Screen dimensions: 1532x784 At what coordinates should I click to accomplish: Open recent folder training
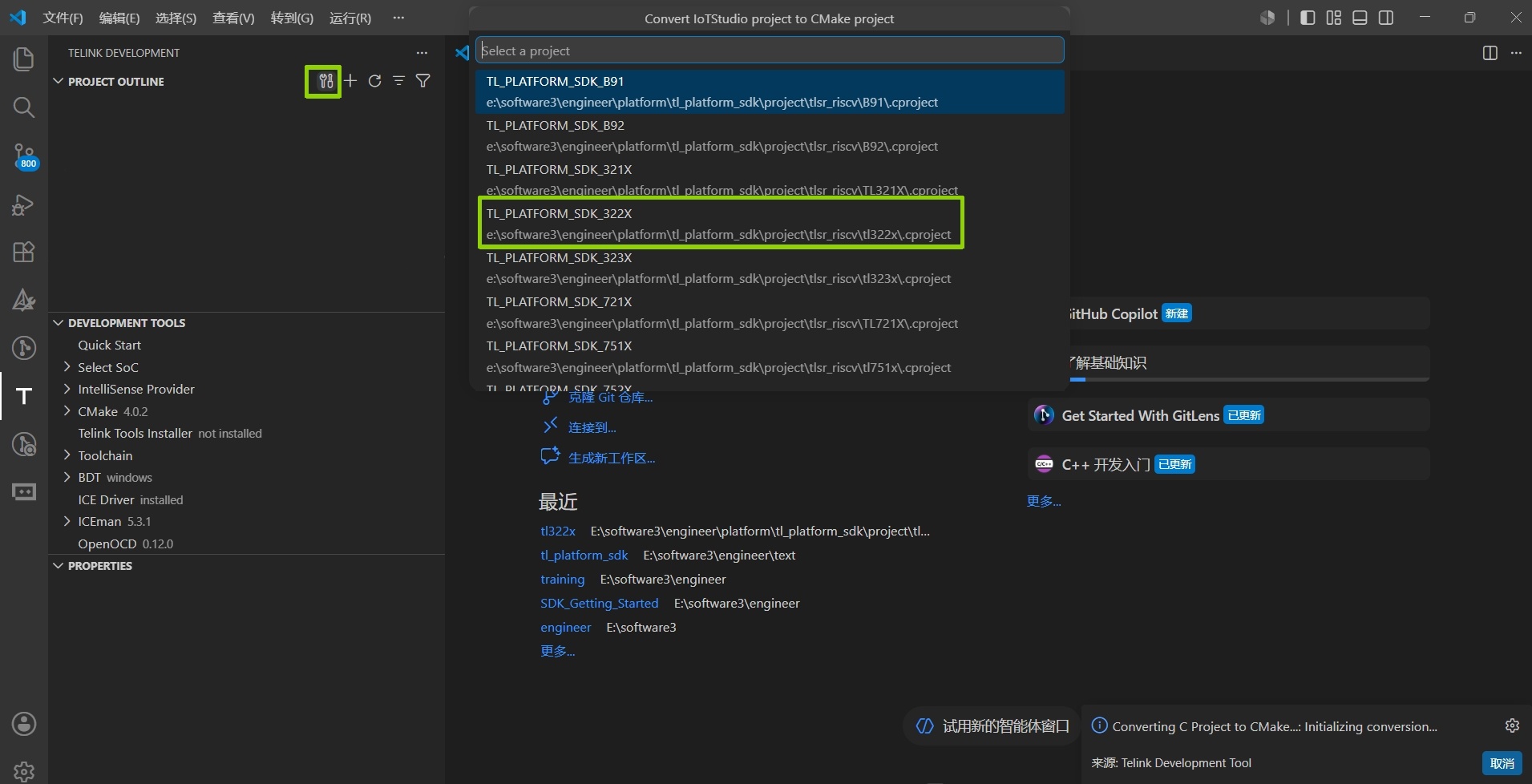tap(563, 579)
